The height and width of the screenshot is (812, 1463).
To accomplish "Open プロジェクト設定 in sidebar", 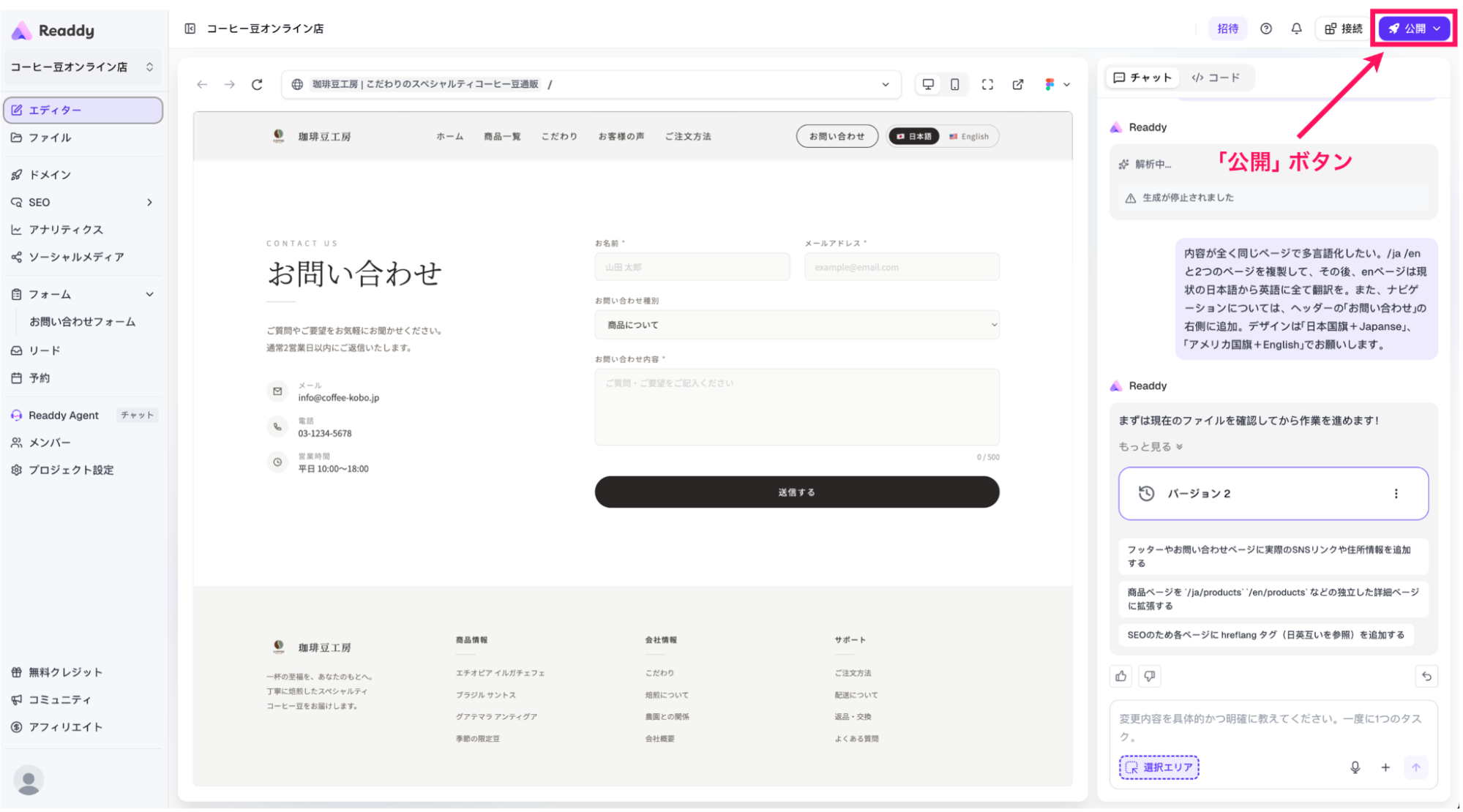I will [x=83, y=470].
